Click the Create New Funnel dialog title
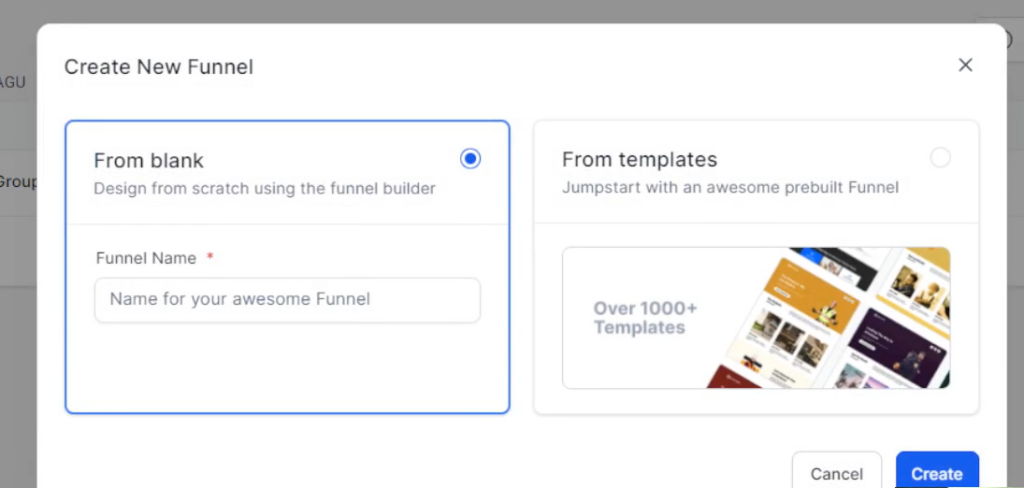This screenshot has height=488, width=1024. click(x=159, y=67)
